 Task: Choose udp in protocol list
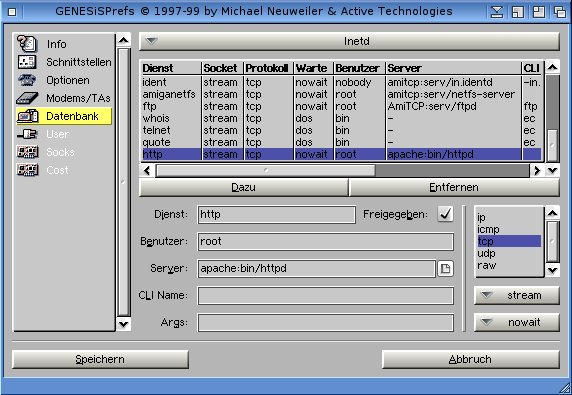[509, 253]
